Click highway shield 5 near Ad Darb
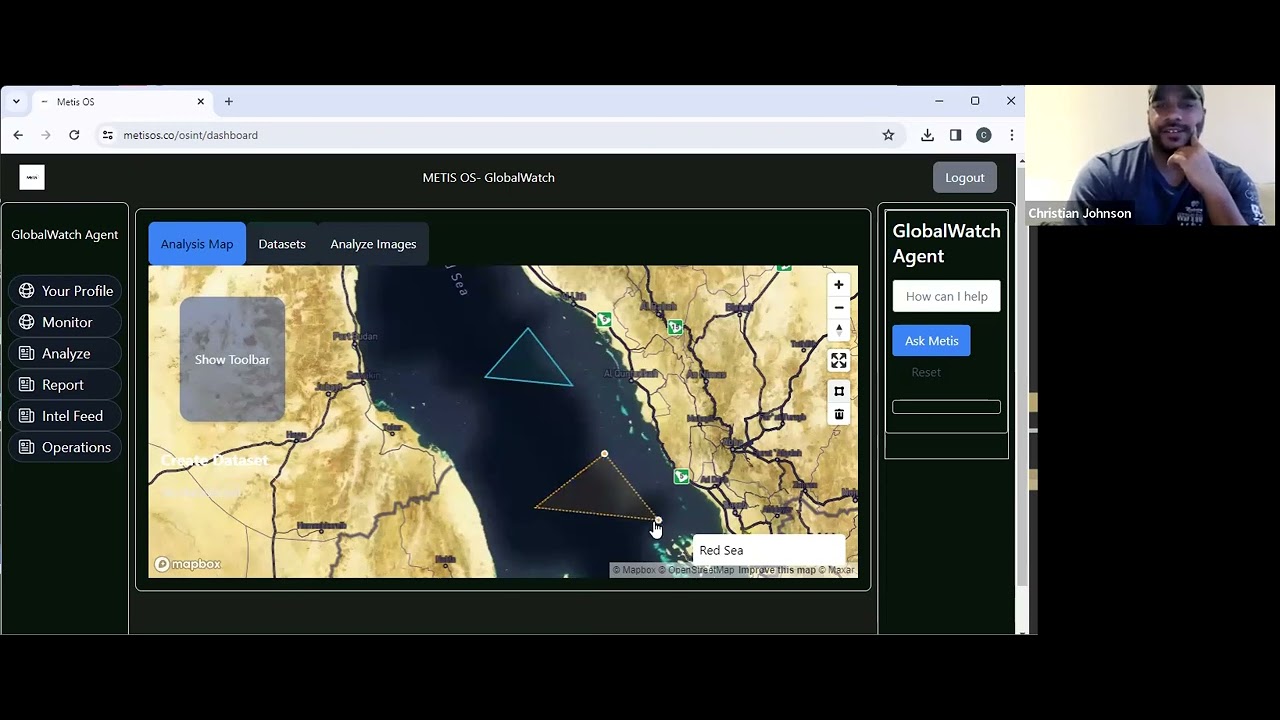 click(x=681, y=477)
